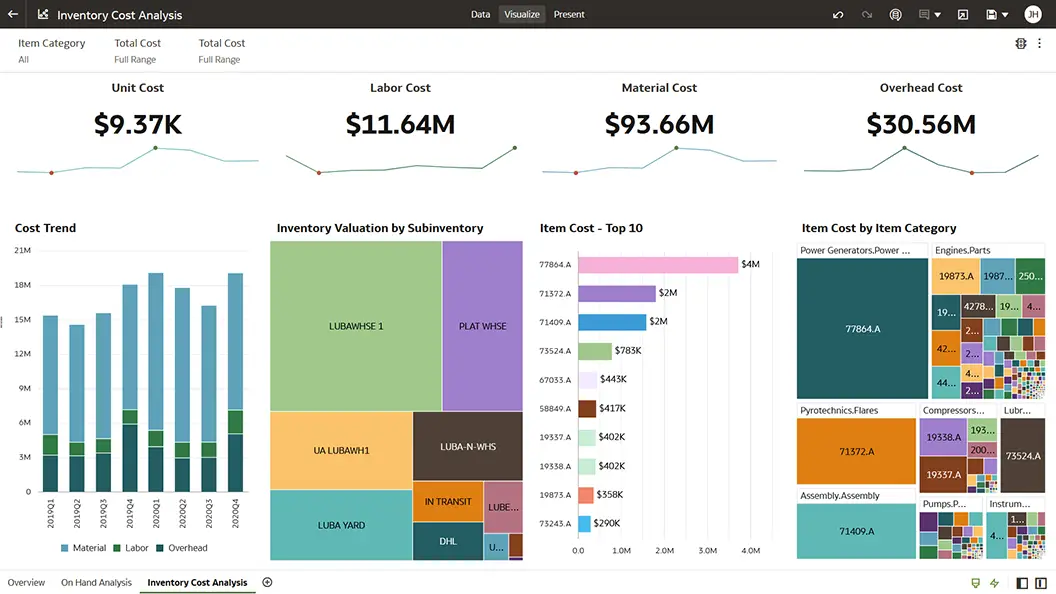Toggle the right panel visibility icon
Viewport: 1056px width, 594px height.
point(1041,583)
